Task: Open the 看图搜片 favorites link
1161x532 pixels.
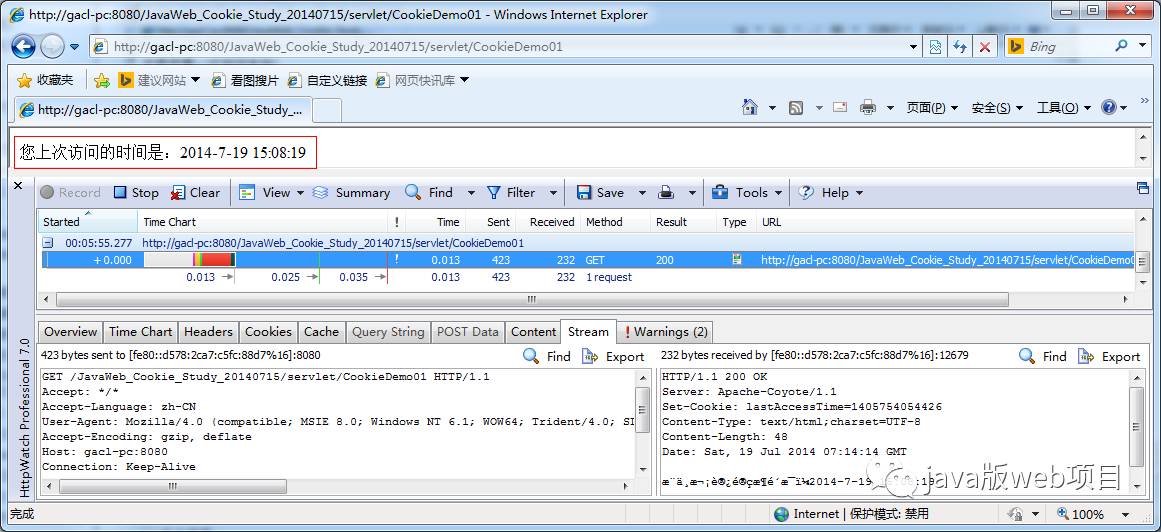Action: (244, 80)
